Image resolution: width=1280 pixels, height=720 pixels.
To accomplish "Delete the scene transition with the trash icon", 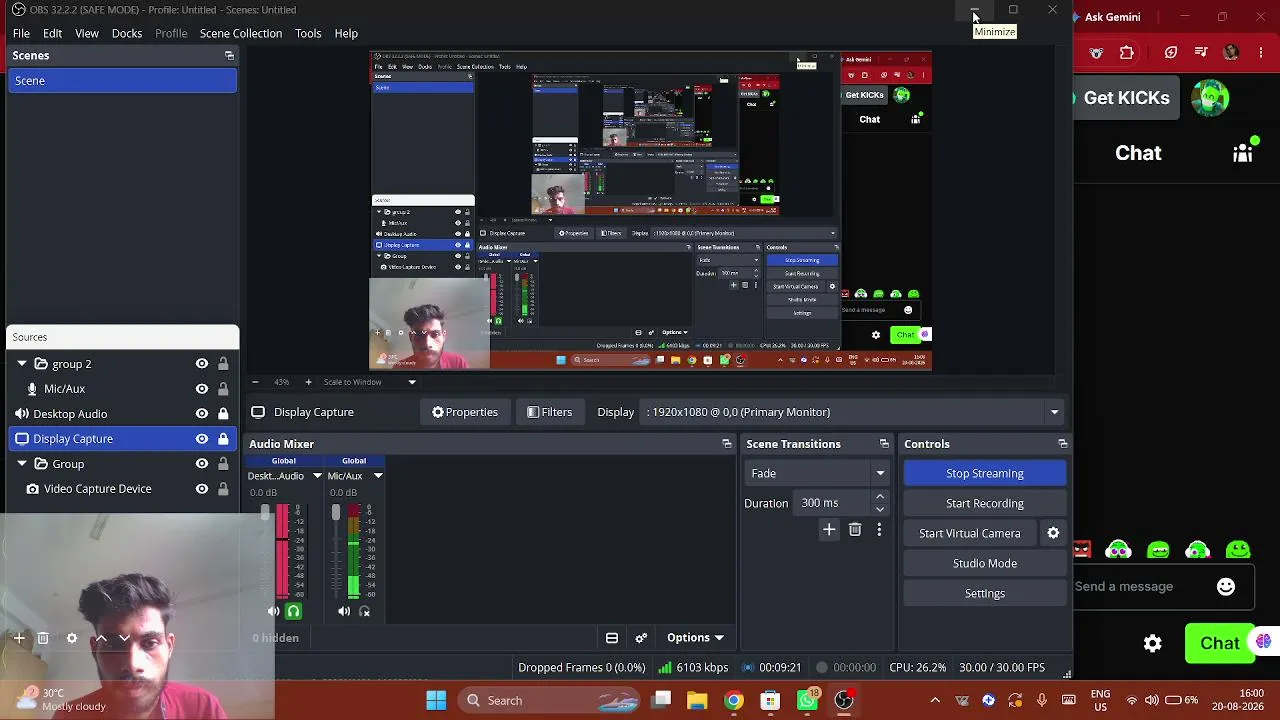I will (x=855, y=530).
